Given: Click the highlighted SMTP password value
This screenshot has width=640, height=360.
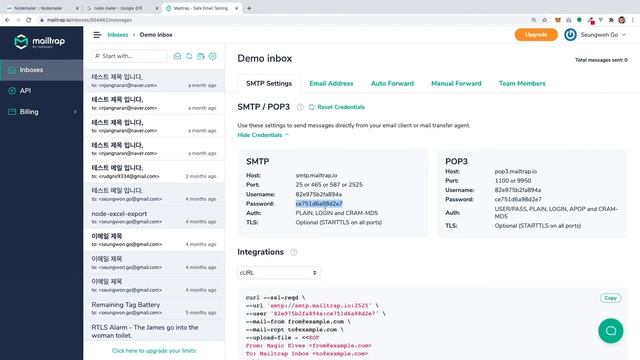Looking at the screenshot, I should pyautogui.click(x=319, y=204).
